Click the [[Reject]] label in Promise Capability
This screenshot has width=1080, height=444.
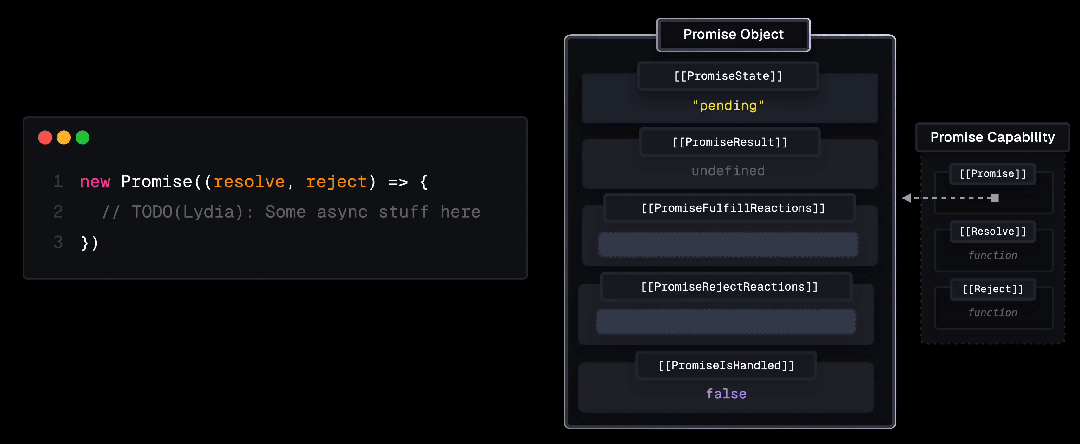tap(993, 289)
